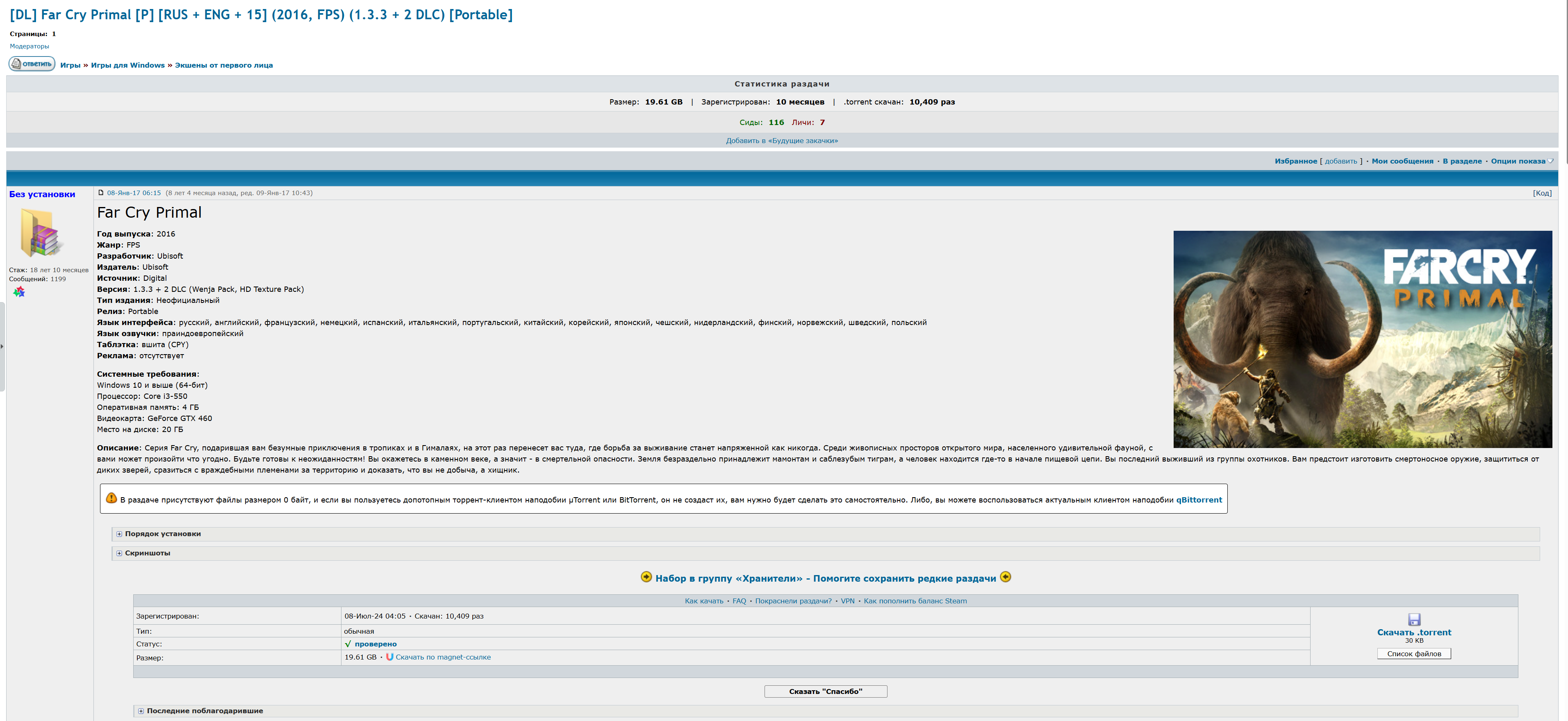Image resolution: width=1568 pixels, height=721 pixels.
Task: Open the Far Cry Primal cover image
Action: click(1362, 339)
